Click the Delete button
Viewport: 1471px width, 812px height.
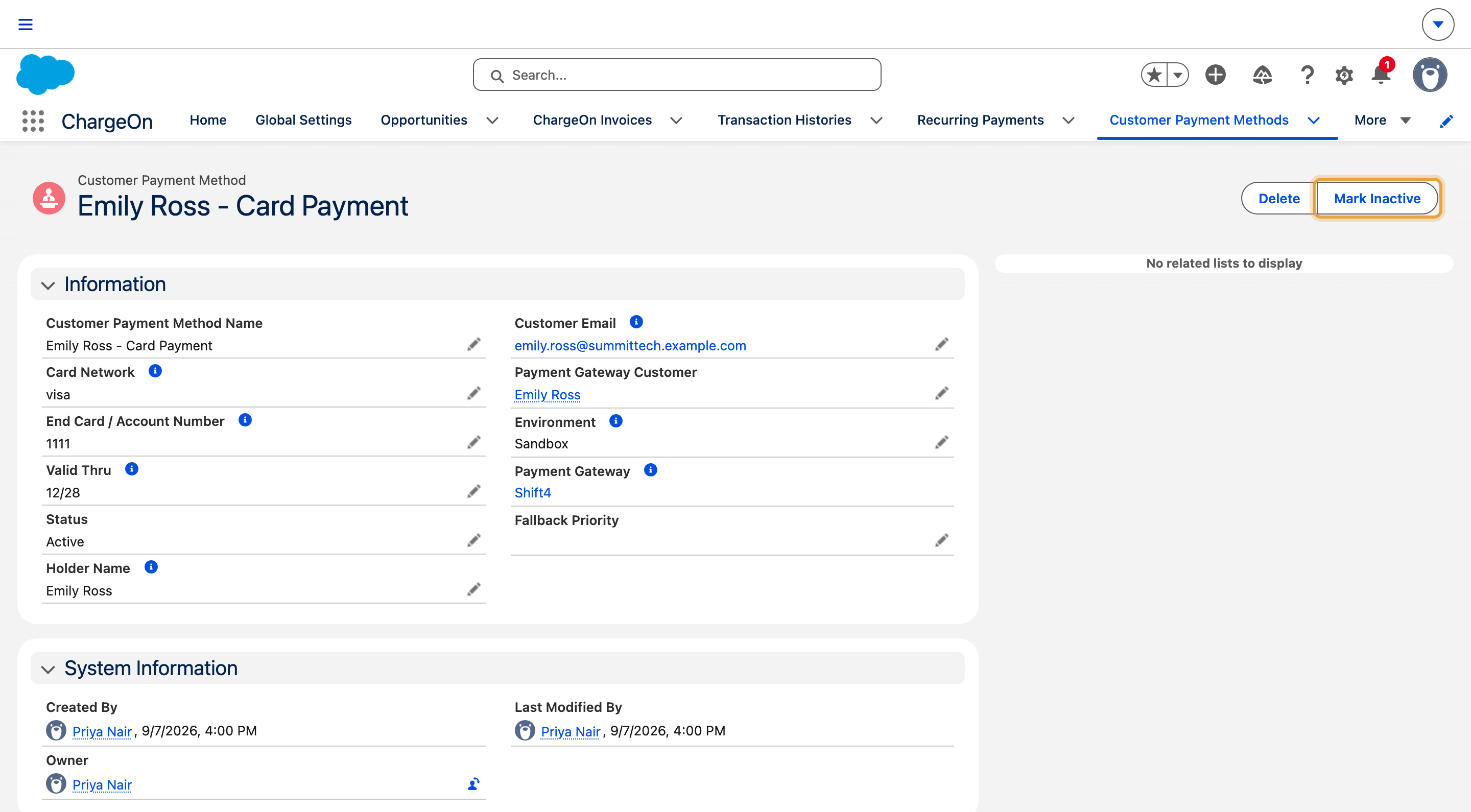pos(1278,199)
